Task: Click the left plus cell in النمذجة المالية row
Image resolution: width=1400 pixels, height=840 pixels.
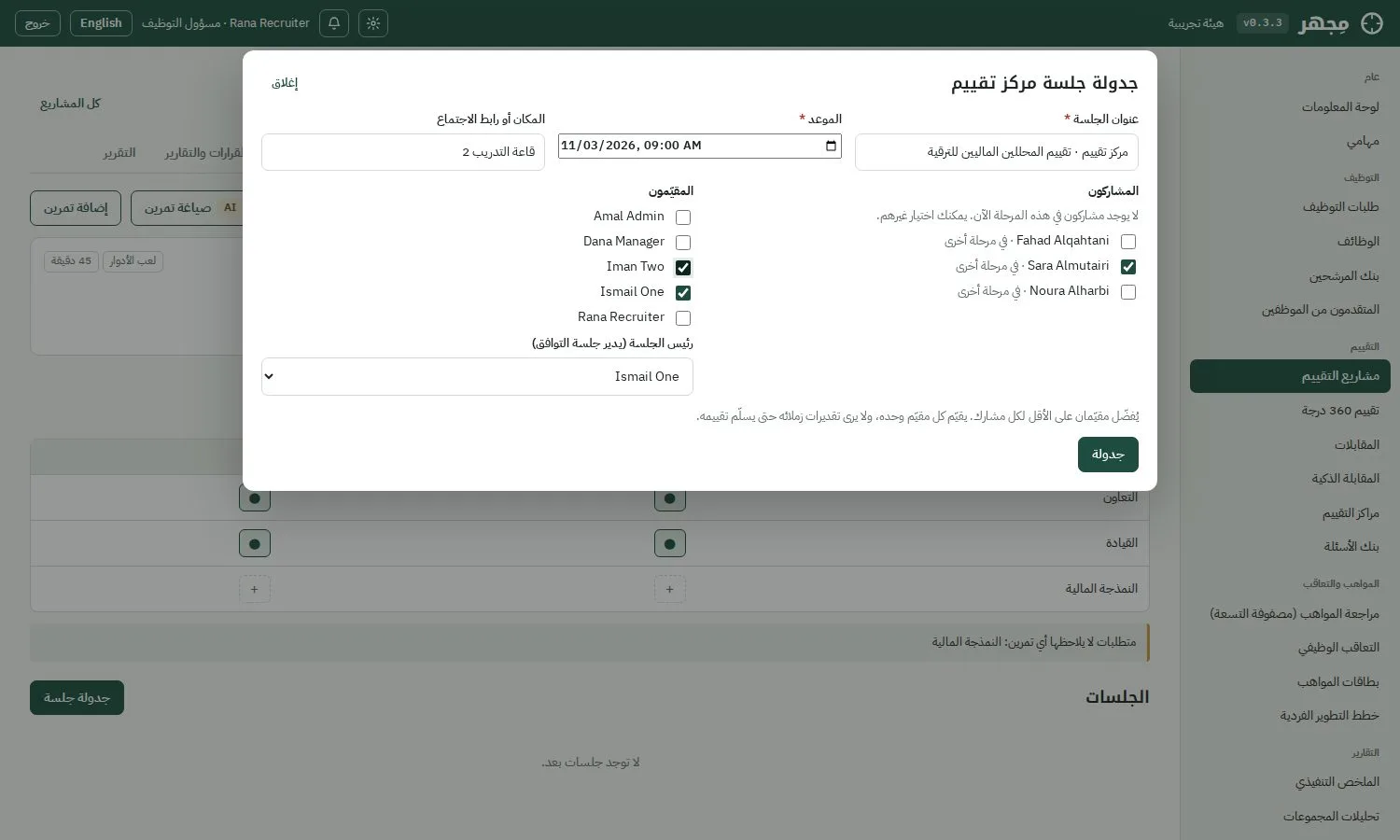Action: pos(255,589)
